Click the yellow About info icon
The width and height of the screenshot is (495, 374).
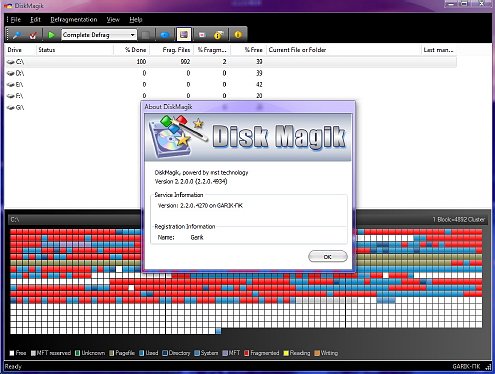click(238, 35)
